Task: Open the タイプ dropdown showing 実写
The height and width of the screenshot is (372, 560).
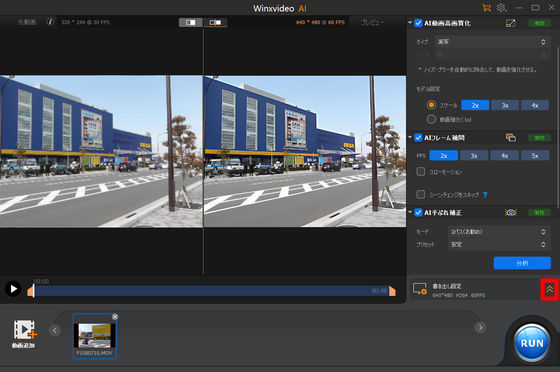Action: [491, 42]
